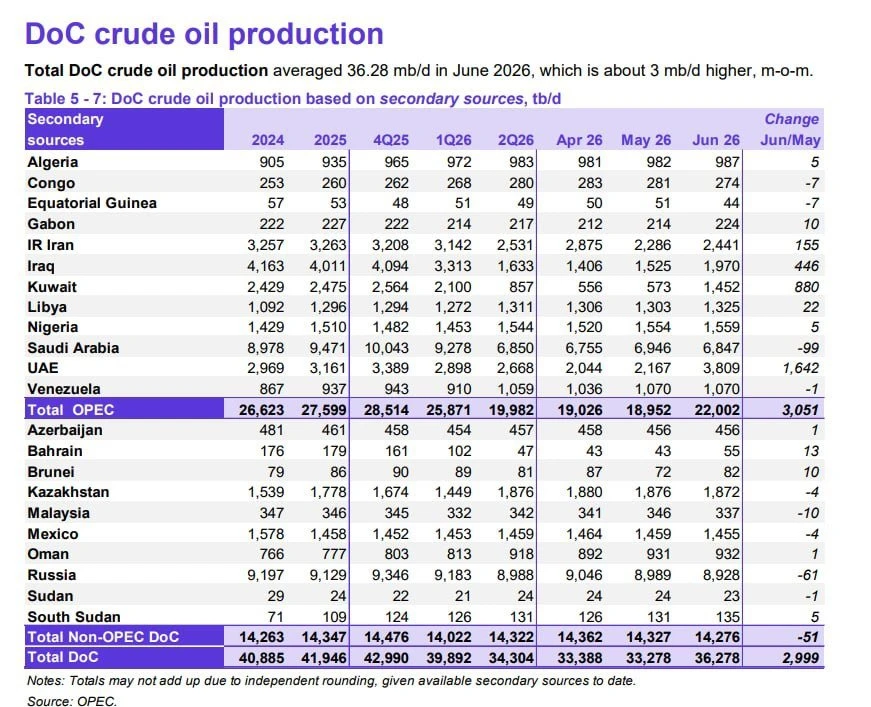Click the 'Total DoC' row label
The width and height of the screenshot is (871, 707).
click(63, 658)
